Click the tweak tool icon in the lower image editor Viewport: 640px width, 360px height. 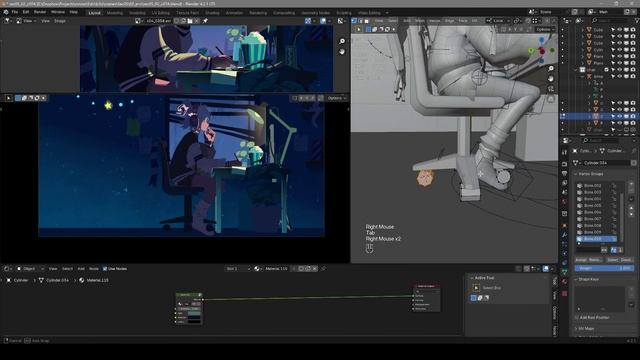point(9,98)
